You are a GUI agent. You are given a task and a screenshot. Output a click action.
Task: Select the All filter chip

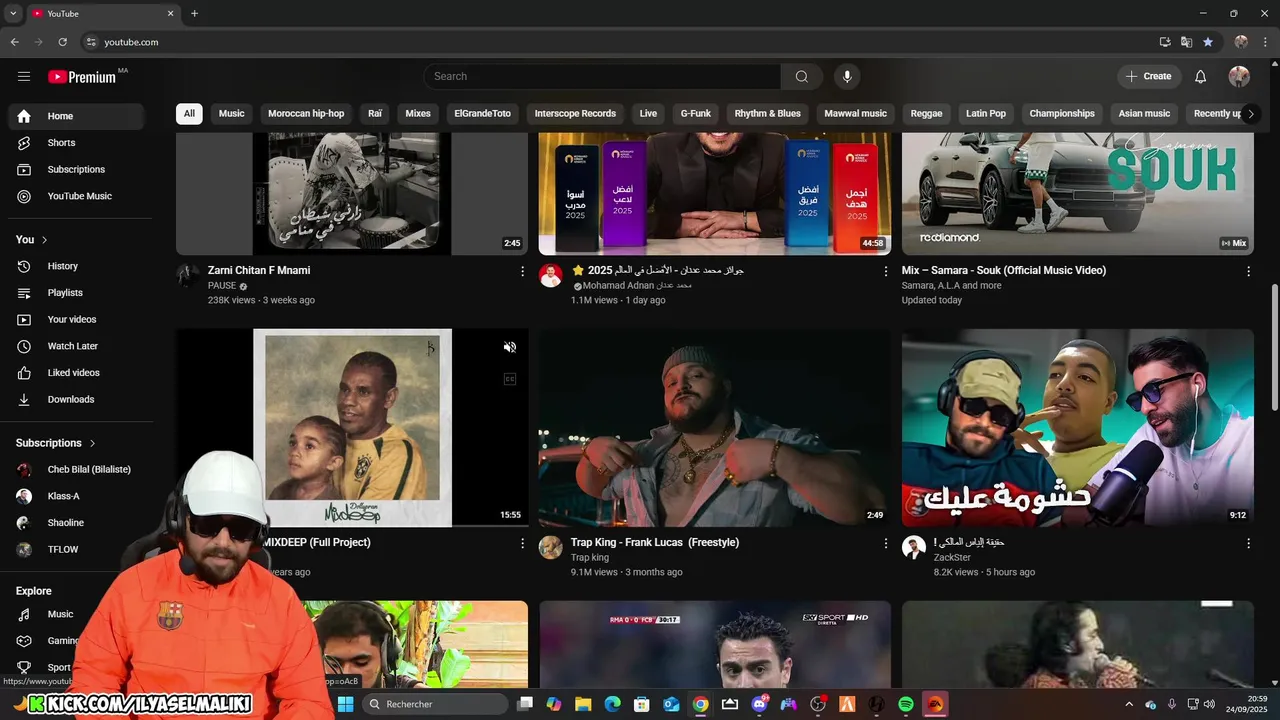coord(189,113)
